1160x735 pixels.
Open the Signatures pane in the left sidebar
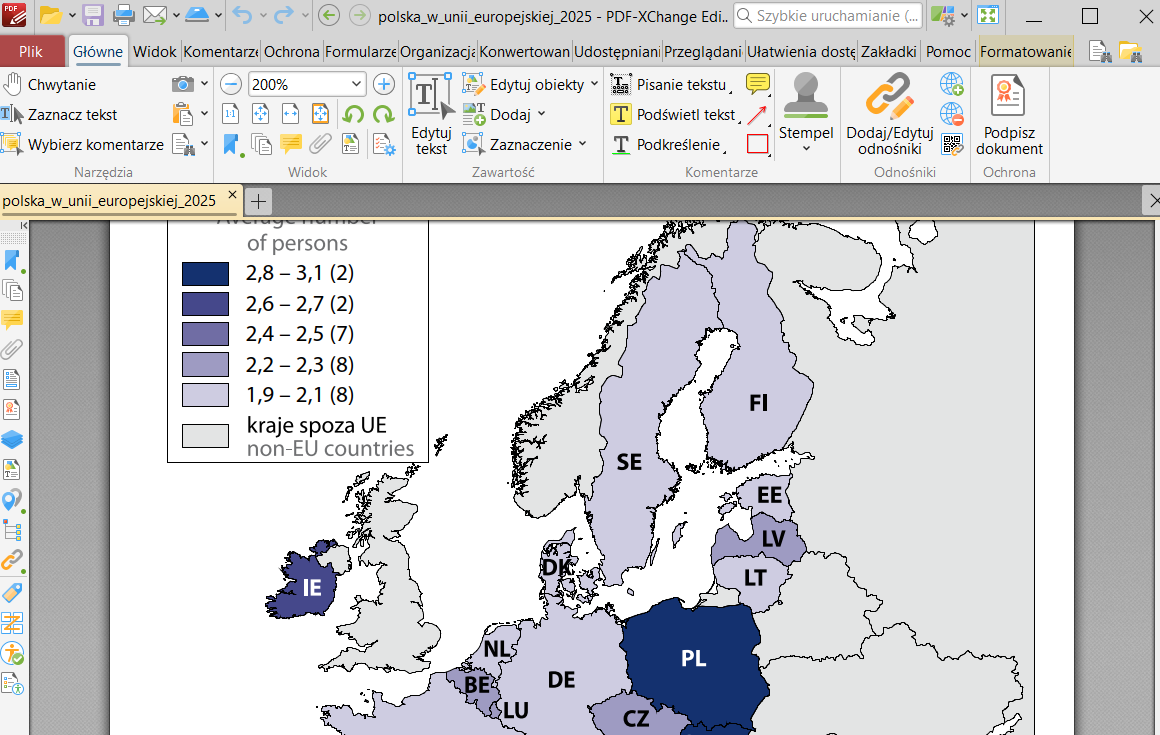(12, 409)
